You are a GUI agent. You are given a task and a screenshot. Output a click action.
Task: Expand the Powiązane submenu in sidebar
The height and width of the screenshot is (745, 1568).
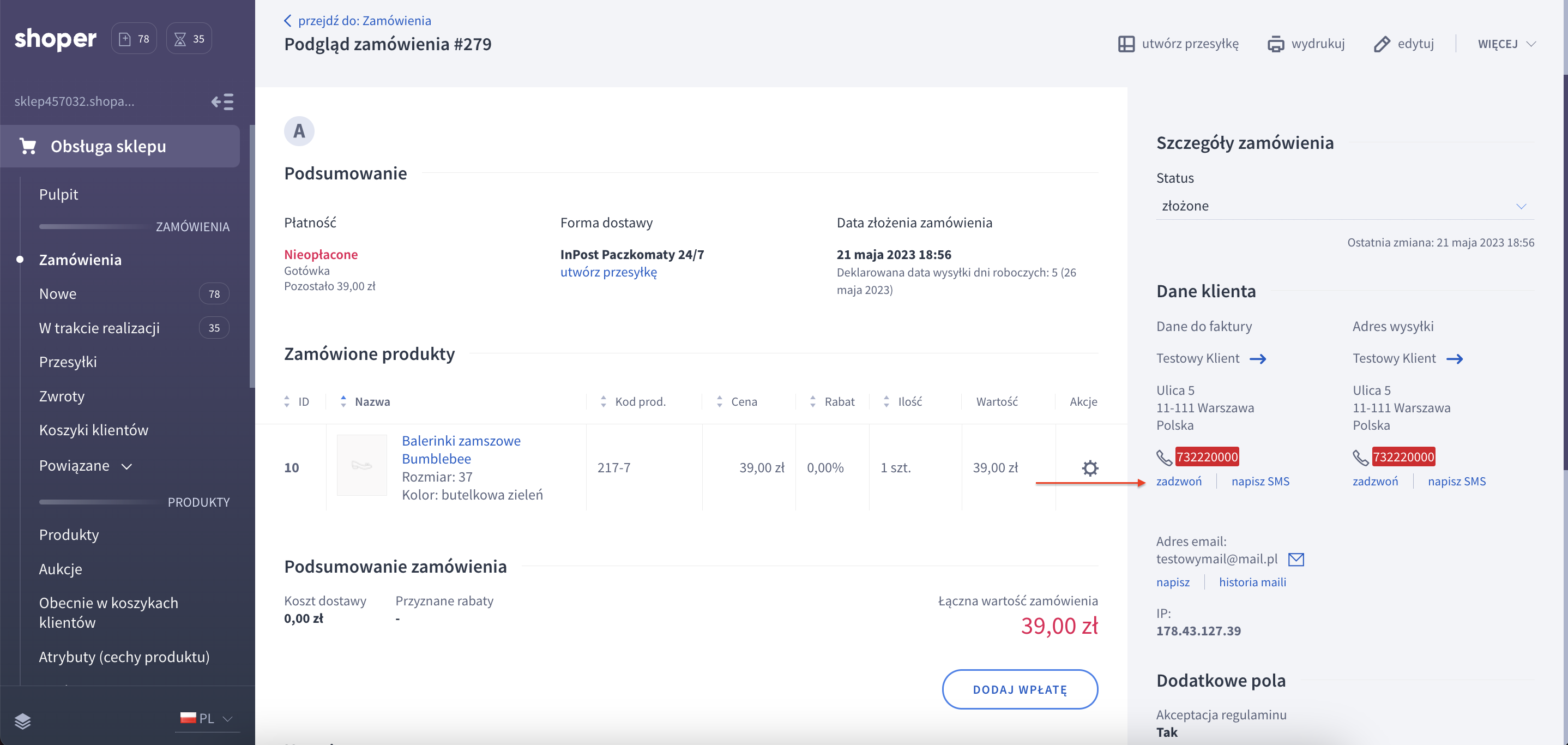coord(85,466)
